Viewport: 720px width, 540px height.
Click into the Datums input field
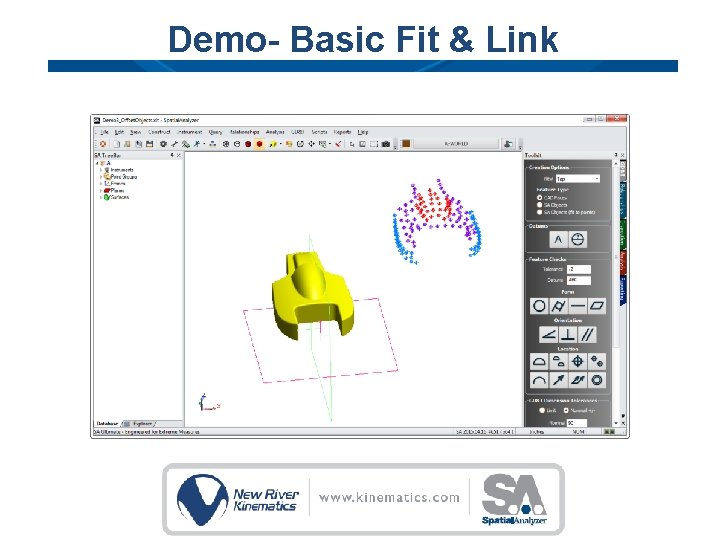(579, 280)
